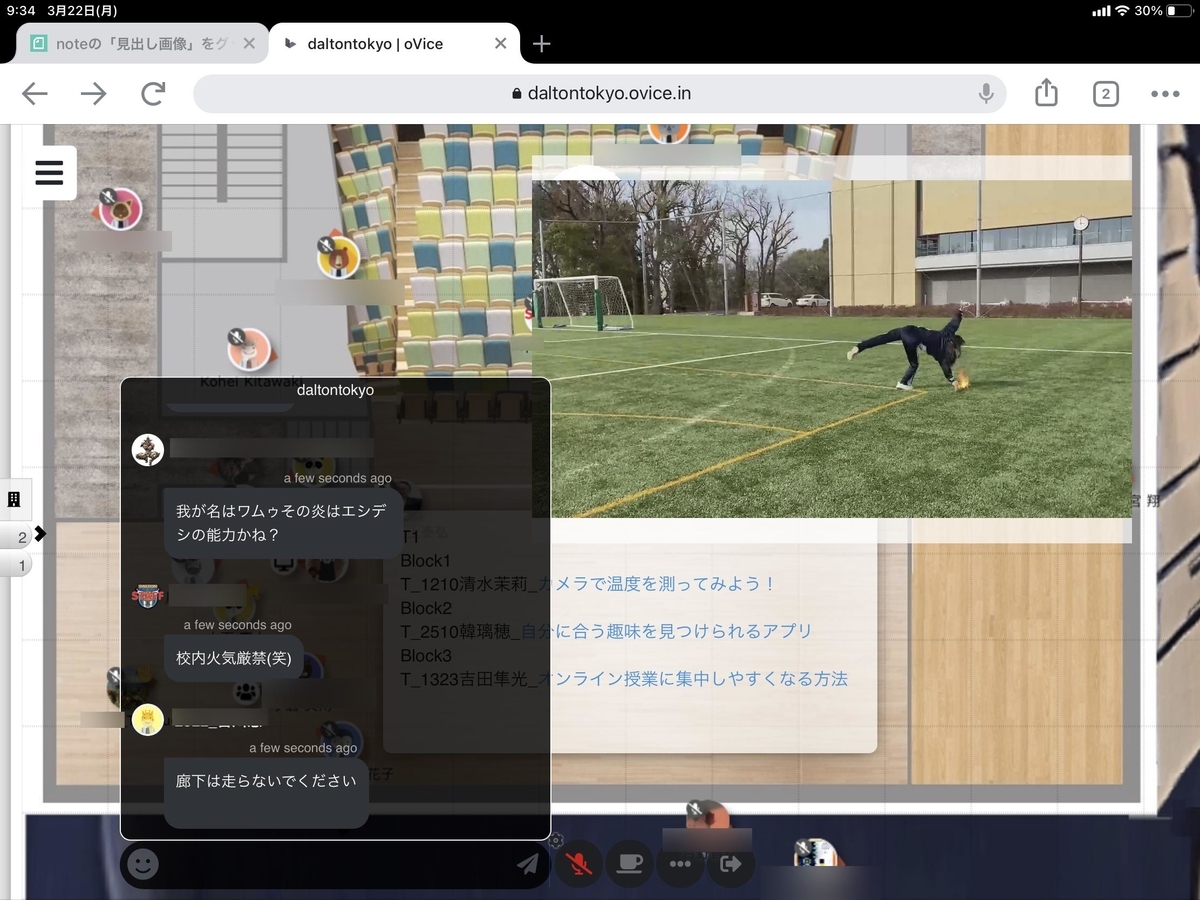
Task: Tap the 校内火気厳禁(笑) chat message
Action: 234,659
